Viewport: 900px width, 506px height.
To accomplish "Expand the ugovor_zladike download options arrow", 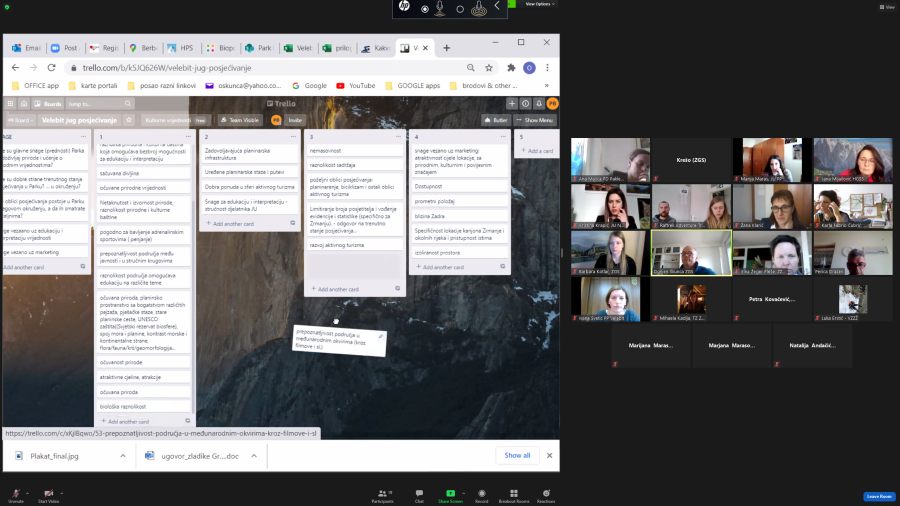I will [x=254, y=456].
